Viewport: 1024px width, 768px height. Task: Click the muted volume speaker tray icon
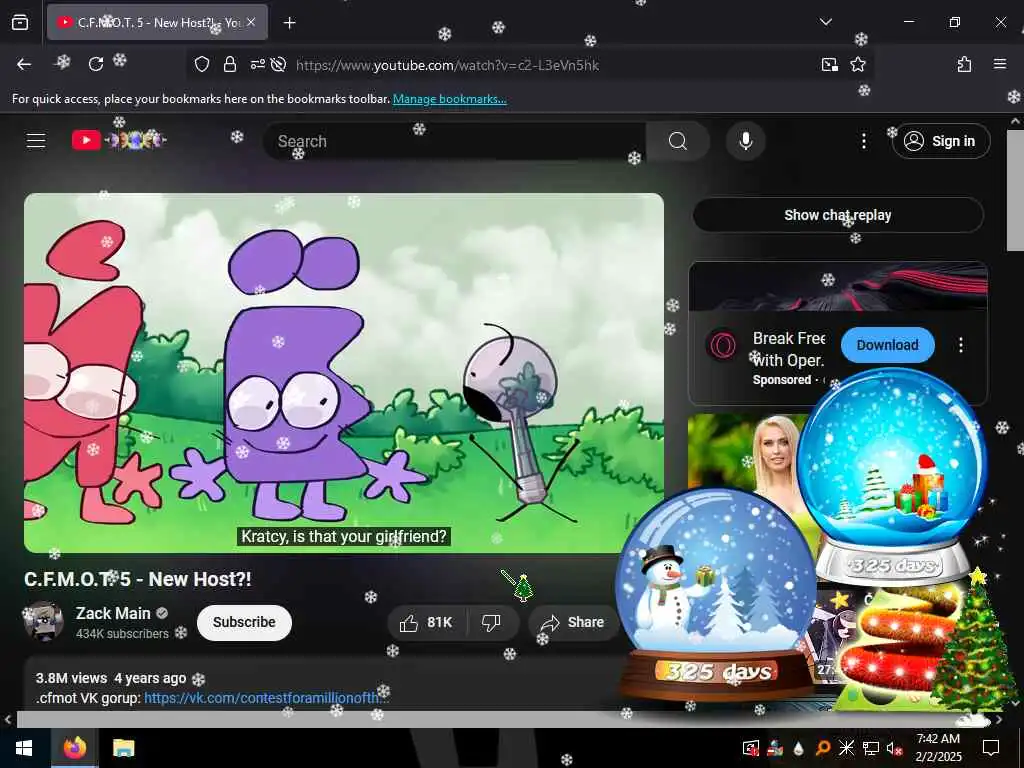click(x=894, y=748)
